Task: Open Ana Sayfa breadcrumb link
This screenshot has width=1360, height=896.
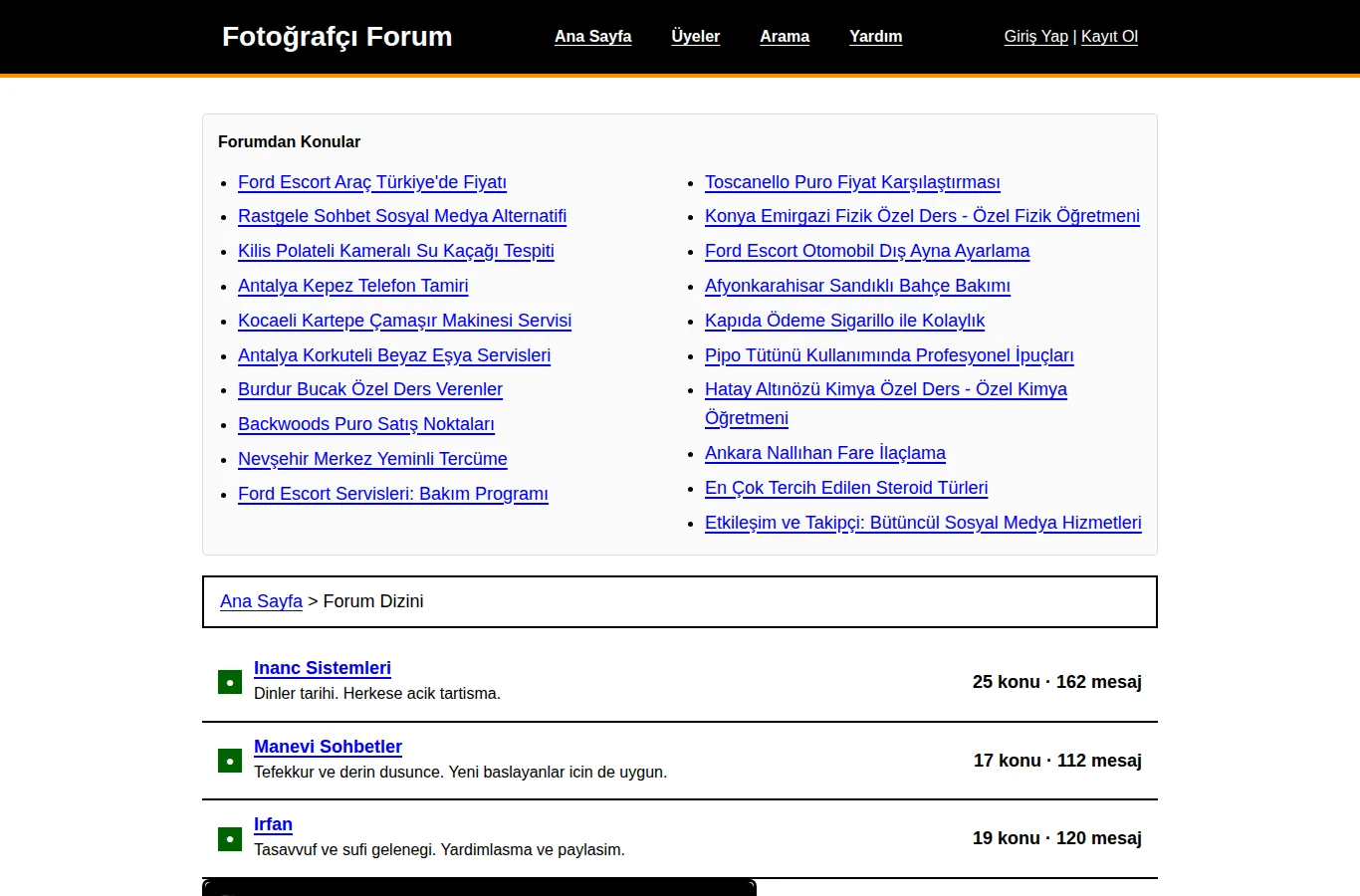Action: point(261,601)
